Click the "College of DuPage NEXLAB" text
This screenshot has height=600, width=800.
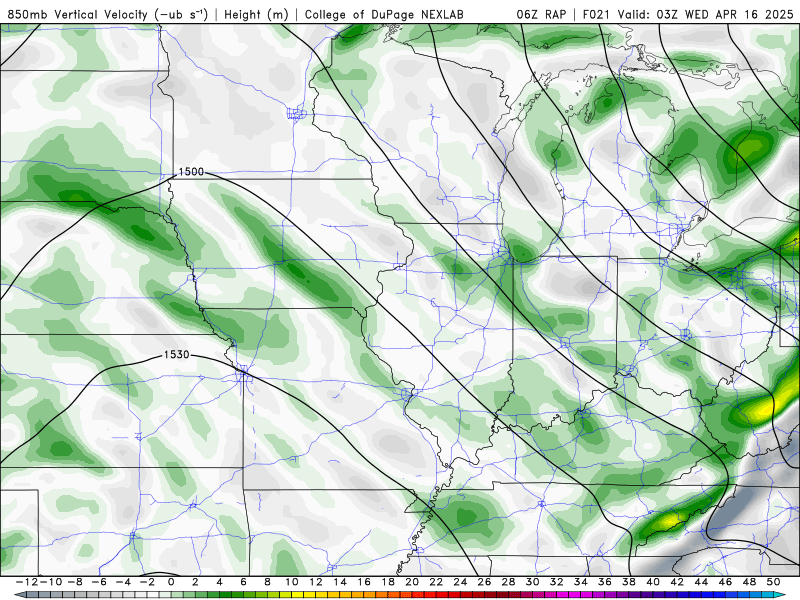(x=384, y=15)
